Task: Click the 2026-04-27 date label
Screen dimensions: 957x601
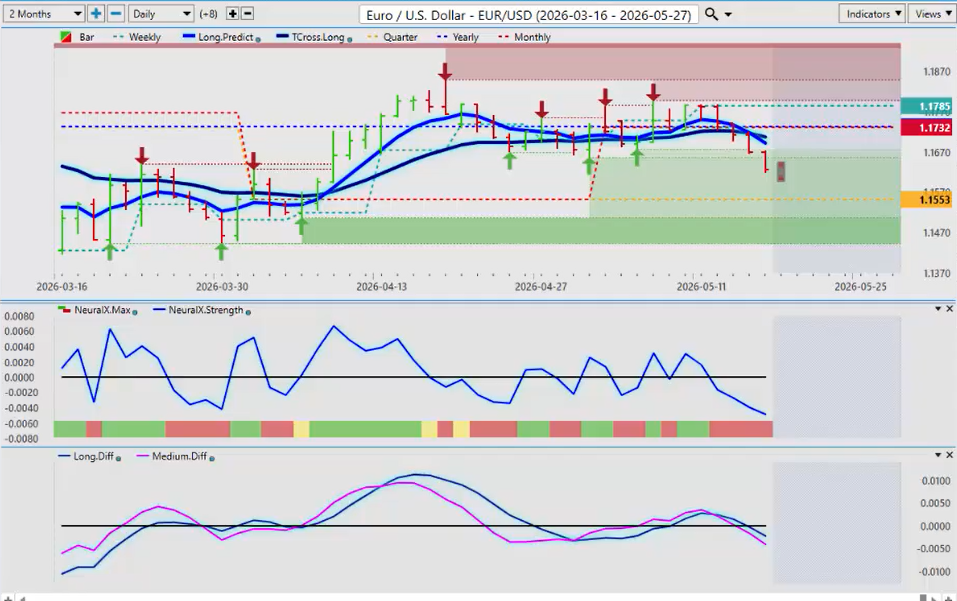Action: (541, 287)
